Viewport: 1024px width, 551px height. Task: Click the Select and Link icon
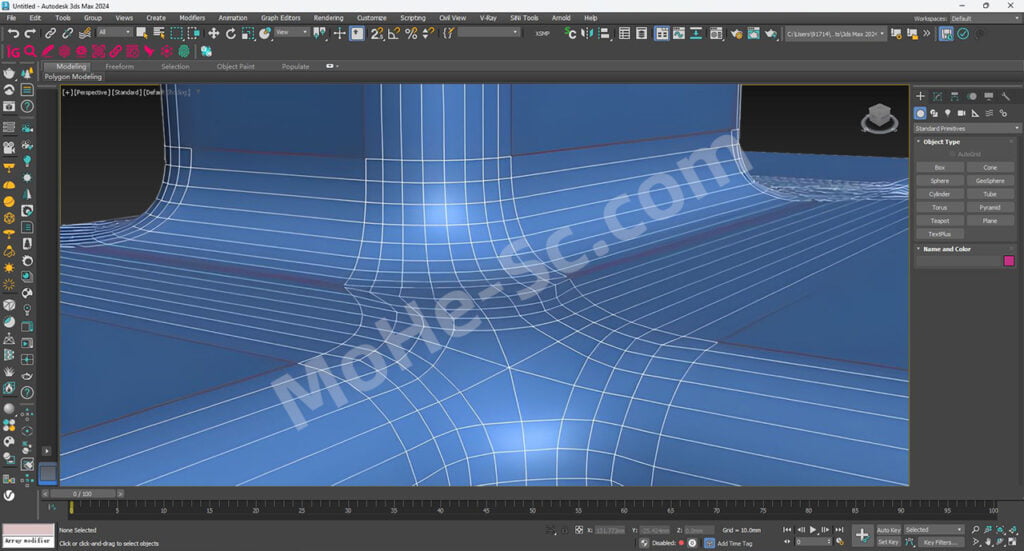50,33
